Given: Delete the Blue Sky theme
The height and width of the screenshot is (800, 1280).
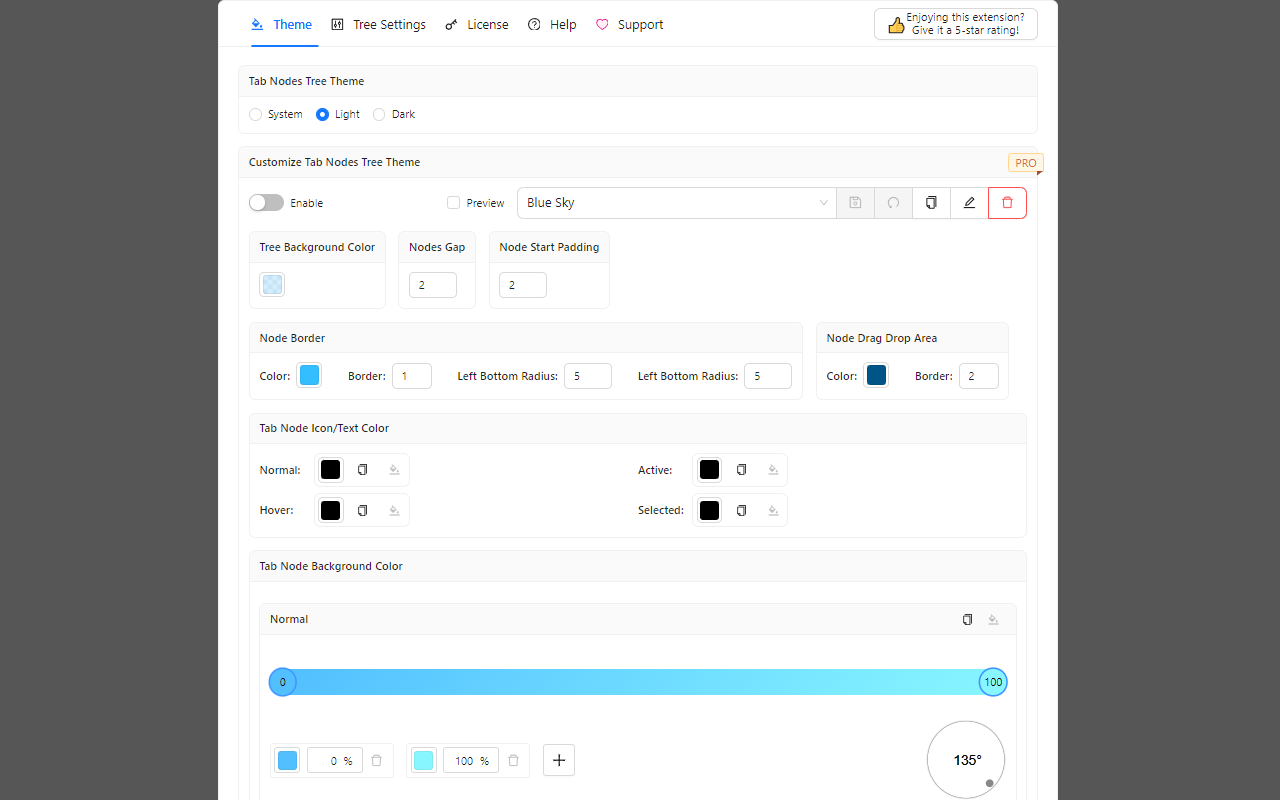Looking at the screenshot, I should pyautogui.click(x=1007, y=202).
